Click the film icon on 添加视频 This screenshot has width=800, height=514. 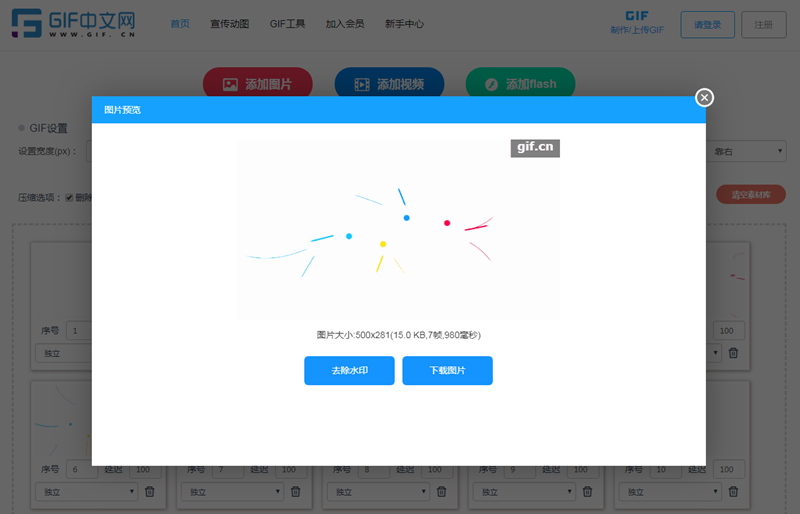click(x=361, y=85)
